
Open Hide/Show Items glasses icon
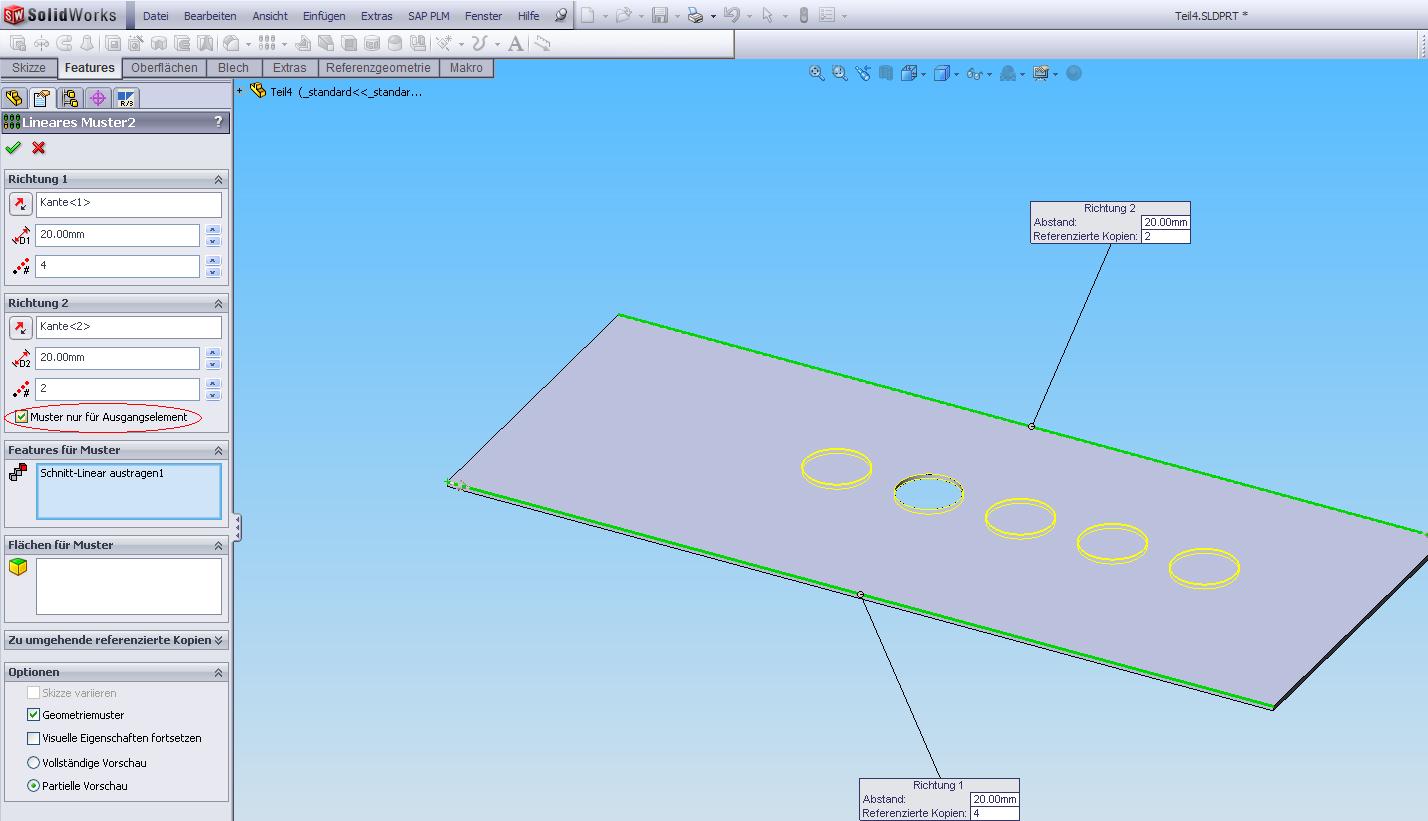click(x=974, y=73)
